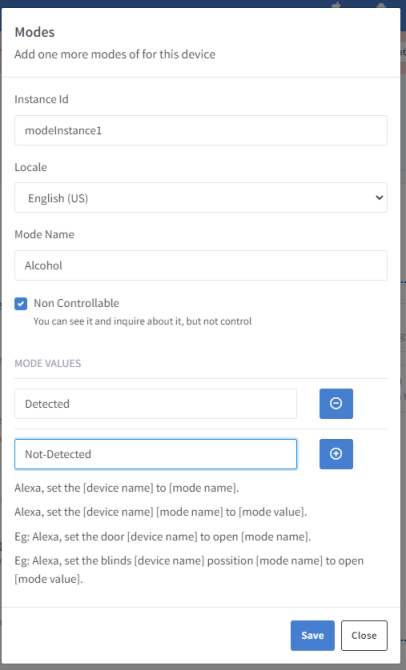Remove the Detected value with minus icon
This screenshot has height=670, width=406.
pos(336,403)
